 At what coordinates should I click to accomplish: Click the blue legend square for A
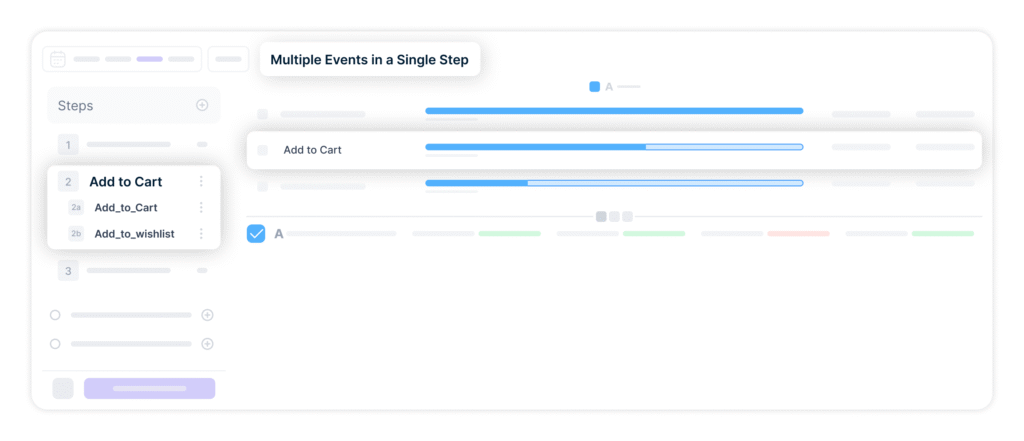(x=594, y=87)
